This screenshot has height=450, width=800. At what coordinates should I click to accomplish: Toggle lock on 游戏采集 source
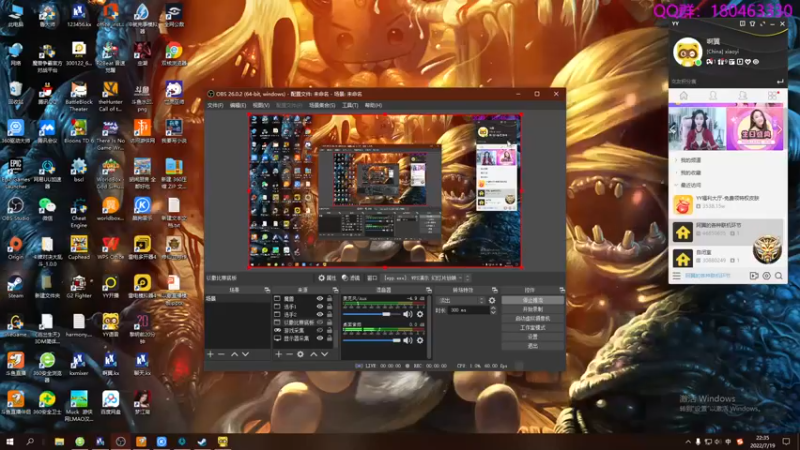330,331
